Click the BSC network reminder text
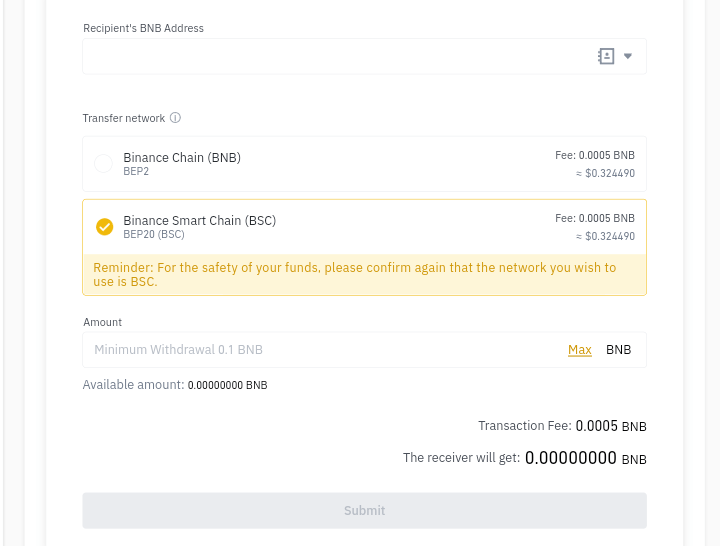Viewport: 720px width, 546px height. 354,275
